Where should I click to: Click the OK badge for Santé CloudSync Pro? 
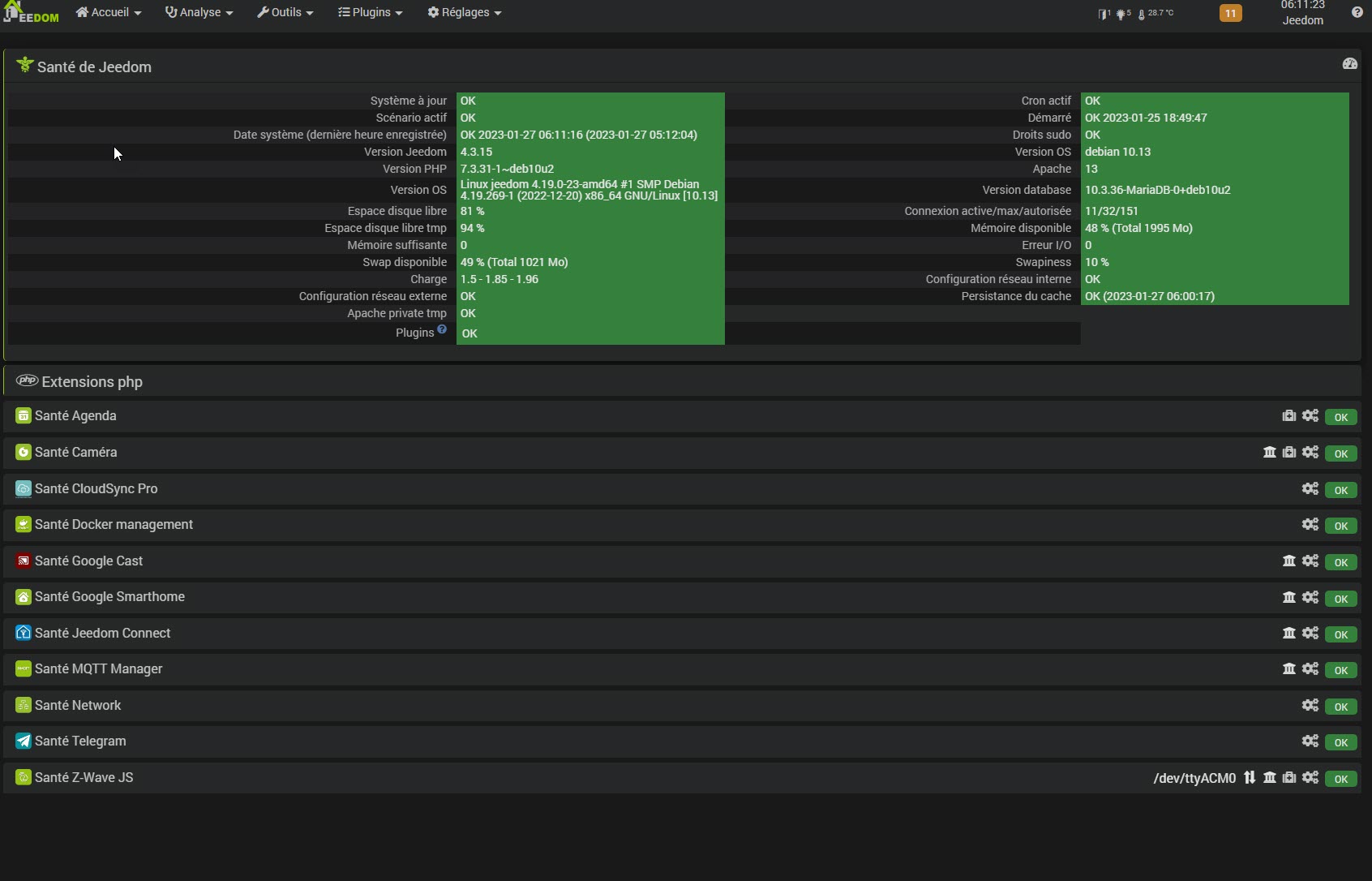pos(1341,490)
